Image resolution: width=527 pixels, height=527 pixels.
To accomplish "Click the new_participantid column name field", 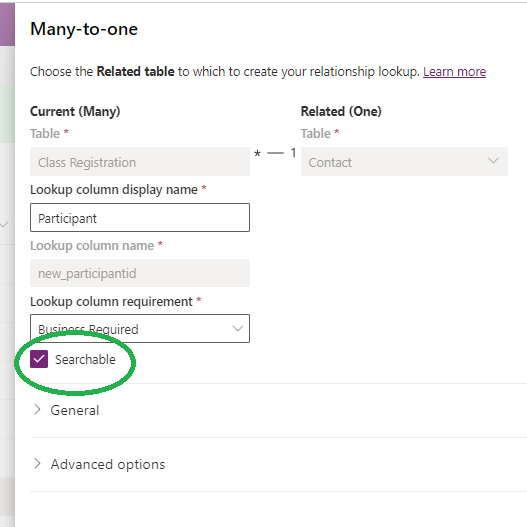I will (140, 273).
